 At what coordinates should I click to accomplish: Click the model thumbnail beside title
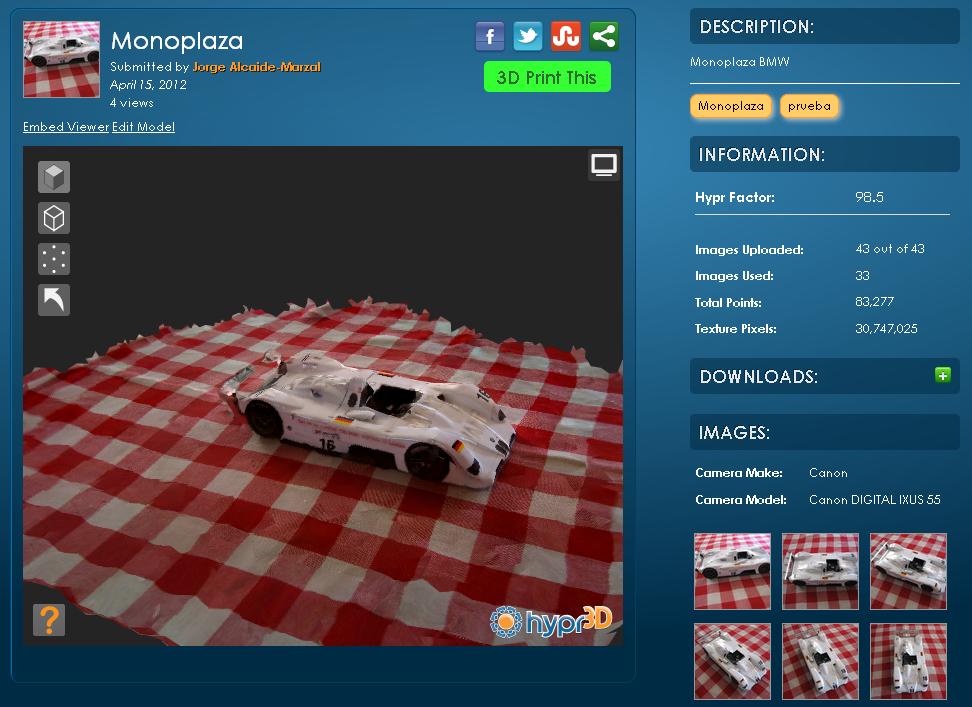coord(61,60)
